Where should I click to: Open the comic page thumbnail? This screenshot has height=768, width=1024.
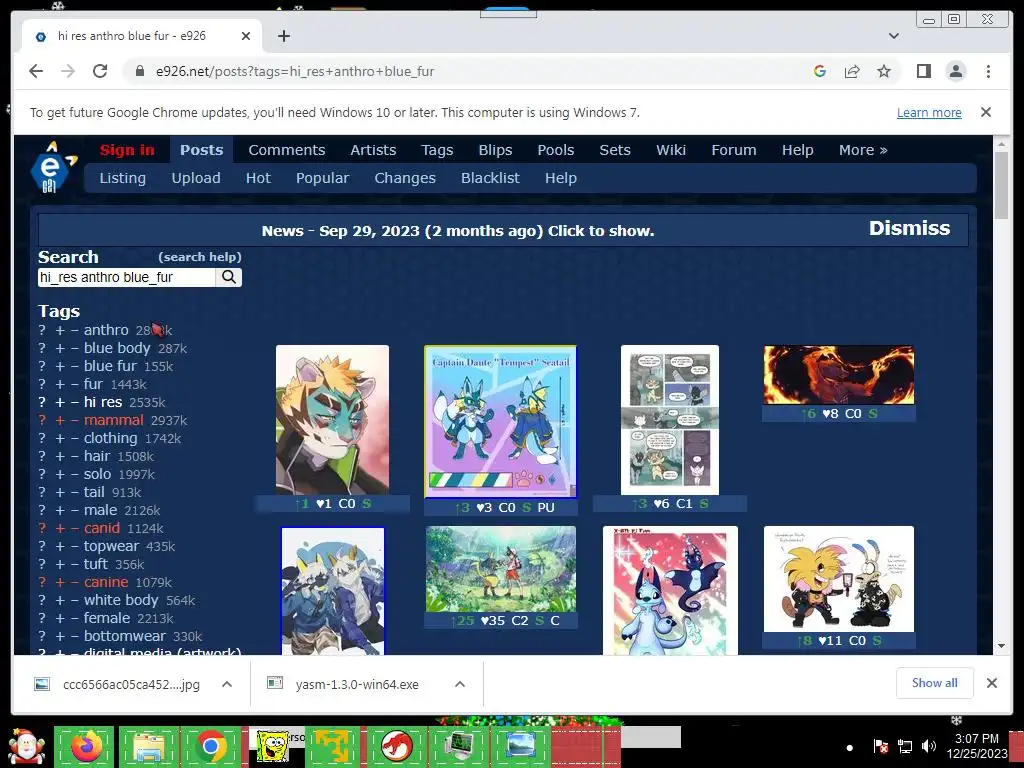669,420
